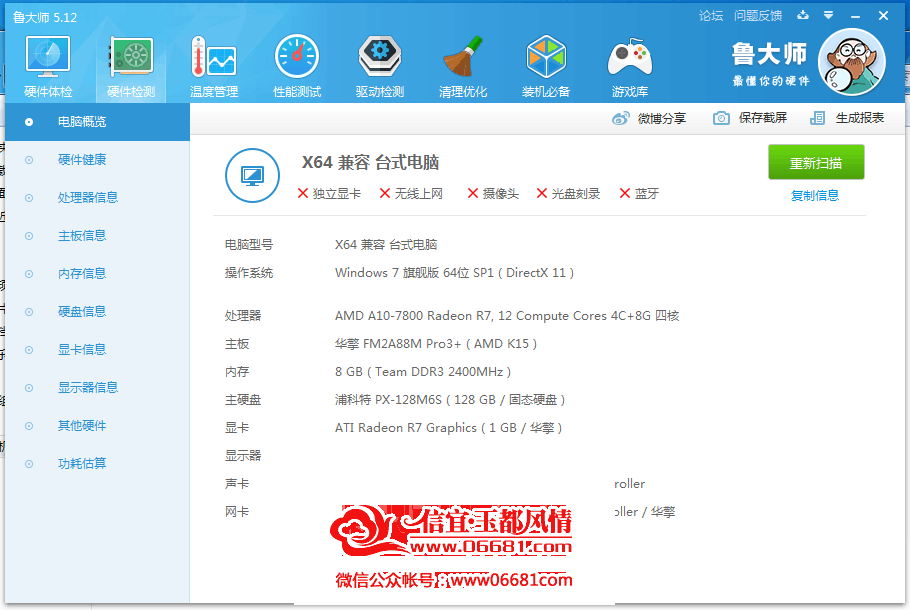Image resolution: width=910 pixels, height=610 pixels.
Task: Click Windows 7 旗舰版 64位 SP1 text
Action: [x=454, y=273]
